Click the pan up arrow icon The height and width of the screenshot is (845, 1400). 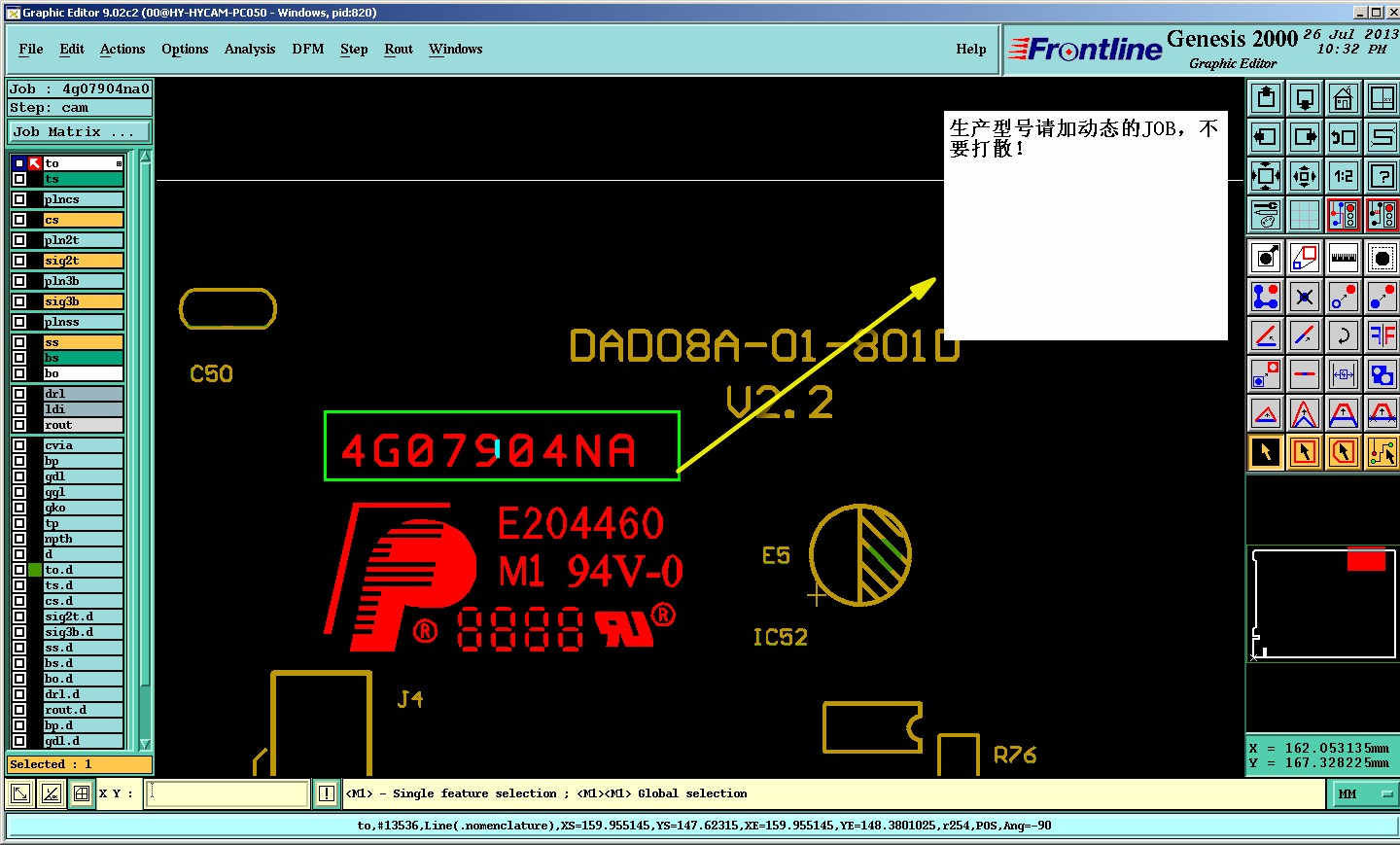[1266, 98]
